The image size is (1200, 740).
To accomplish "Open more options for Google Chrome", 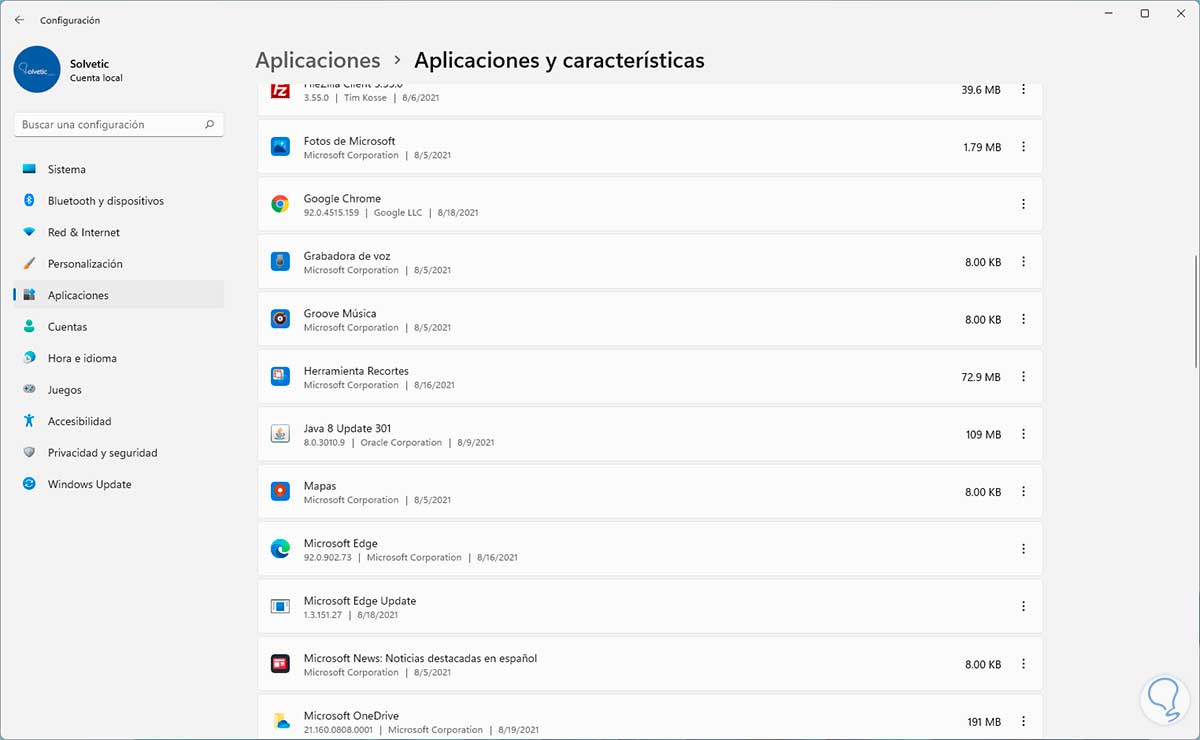I will 1023,204.
